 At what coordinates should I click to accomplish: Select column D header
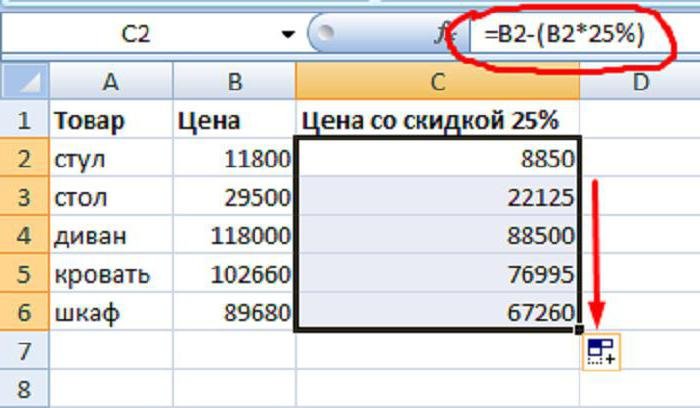point(638,81)
